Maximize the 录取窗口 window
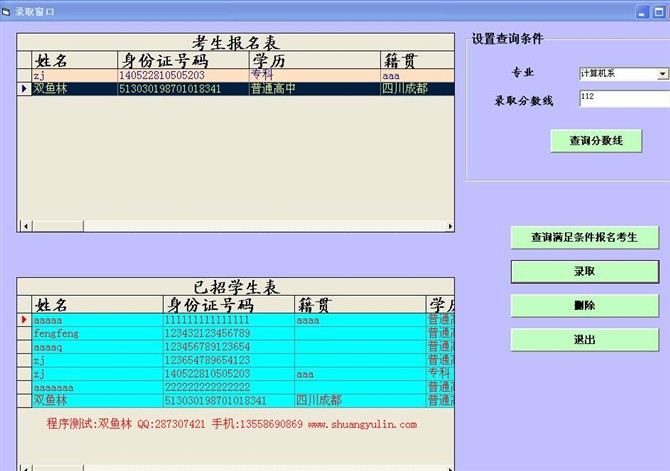The width and height of the screenshot is (670, 471). (x=658, y=12)
